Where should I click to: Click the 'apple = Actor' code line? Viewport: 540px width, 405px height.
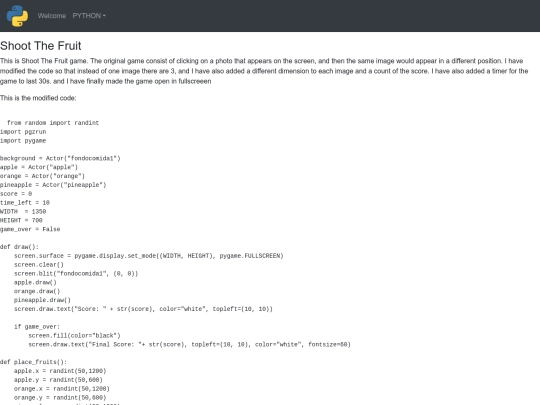click(x=39, y=167)
